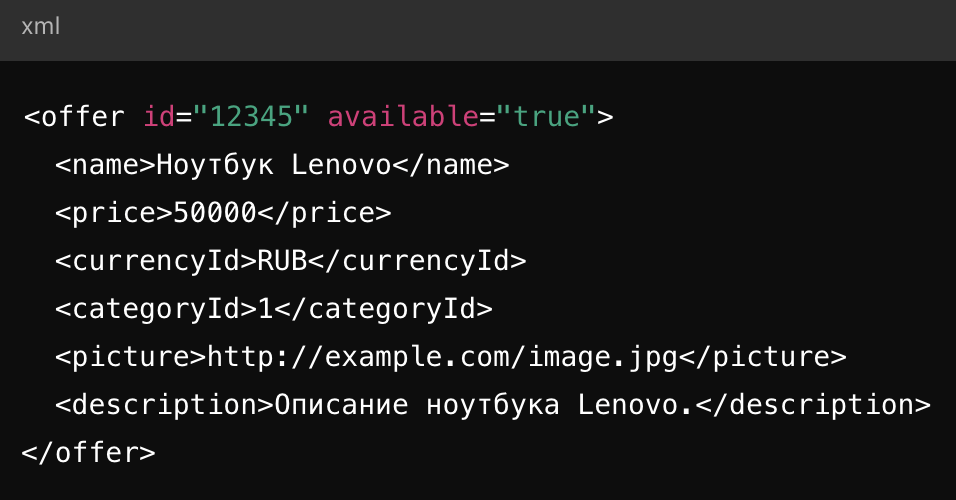The width and height of the screenshot is (956, 500).
Task: Click the opening picture tag
Action: tap(131, 357)
